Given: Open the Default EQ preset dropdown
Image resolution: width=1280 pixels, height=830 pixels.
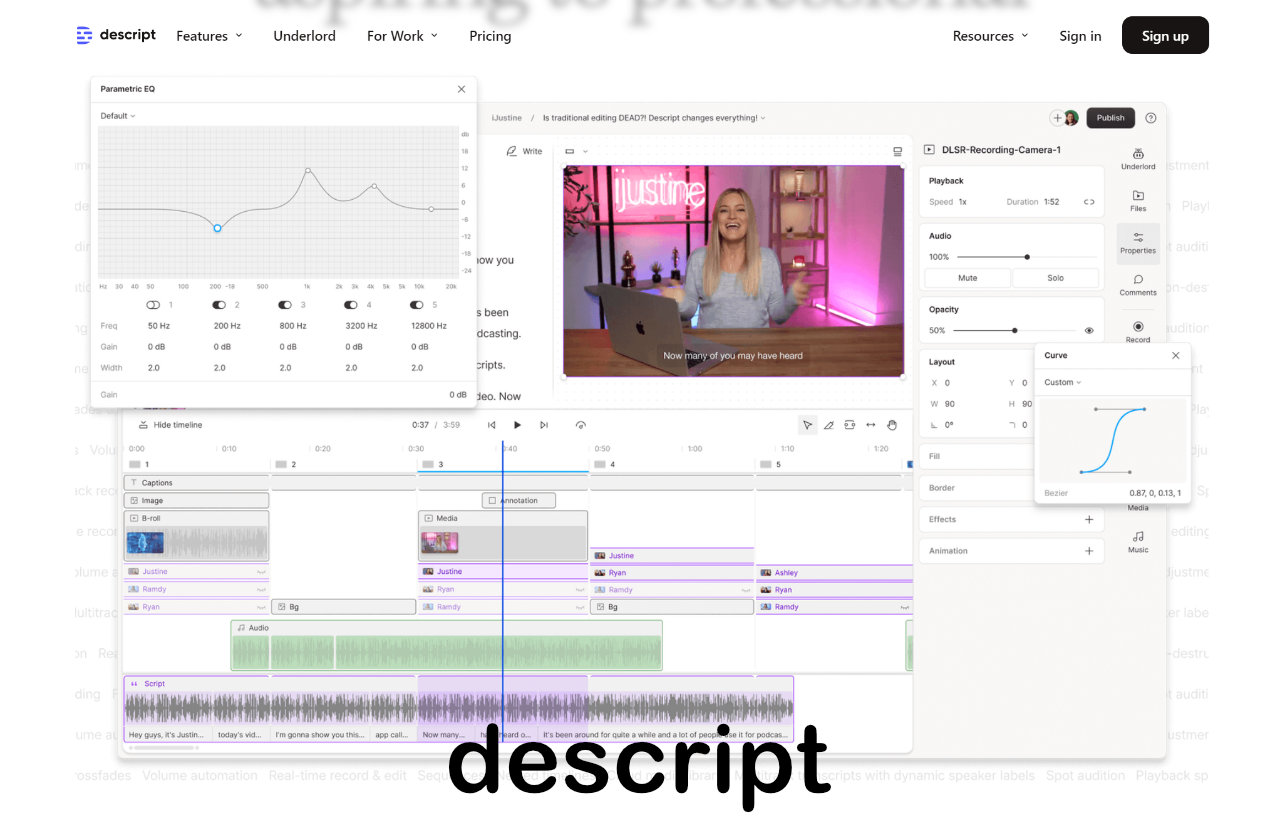Looking at the screenshot, I should coord(118,116).
